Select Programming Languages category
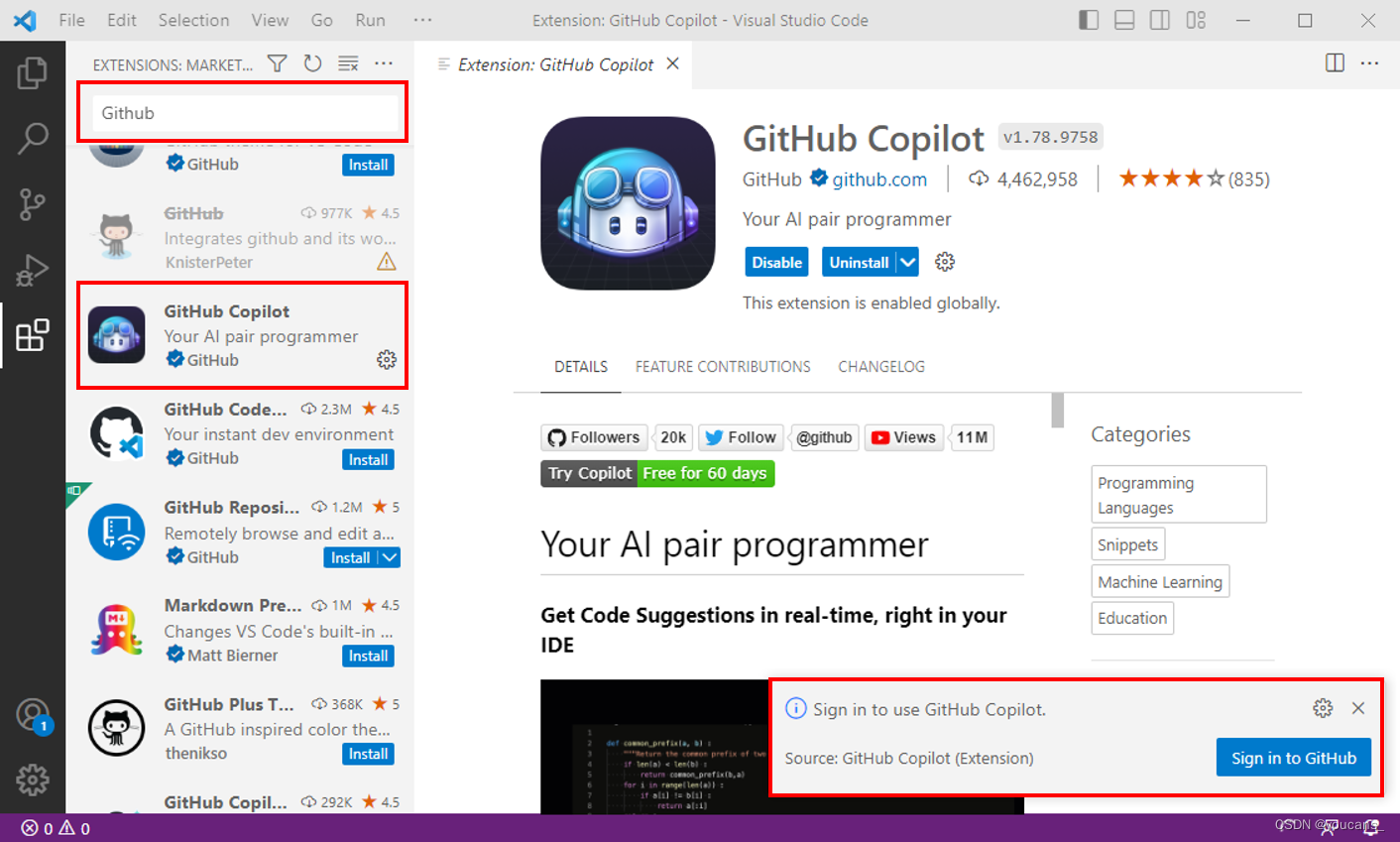Viewport: 1400px width, 842px height. point(1179,494)
